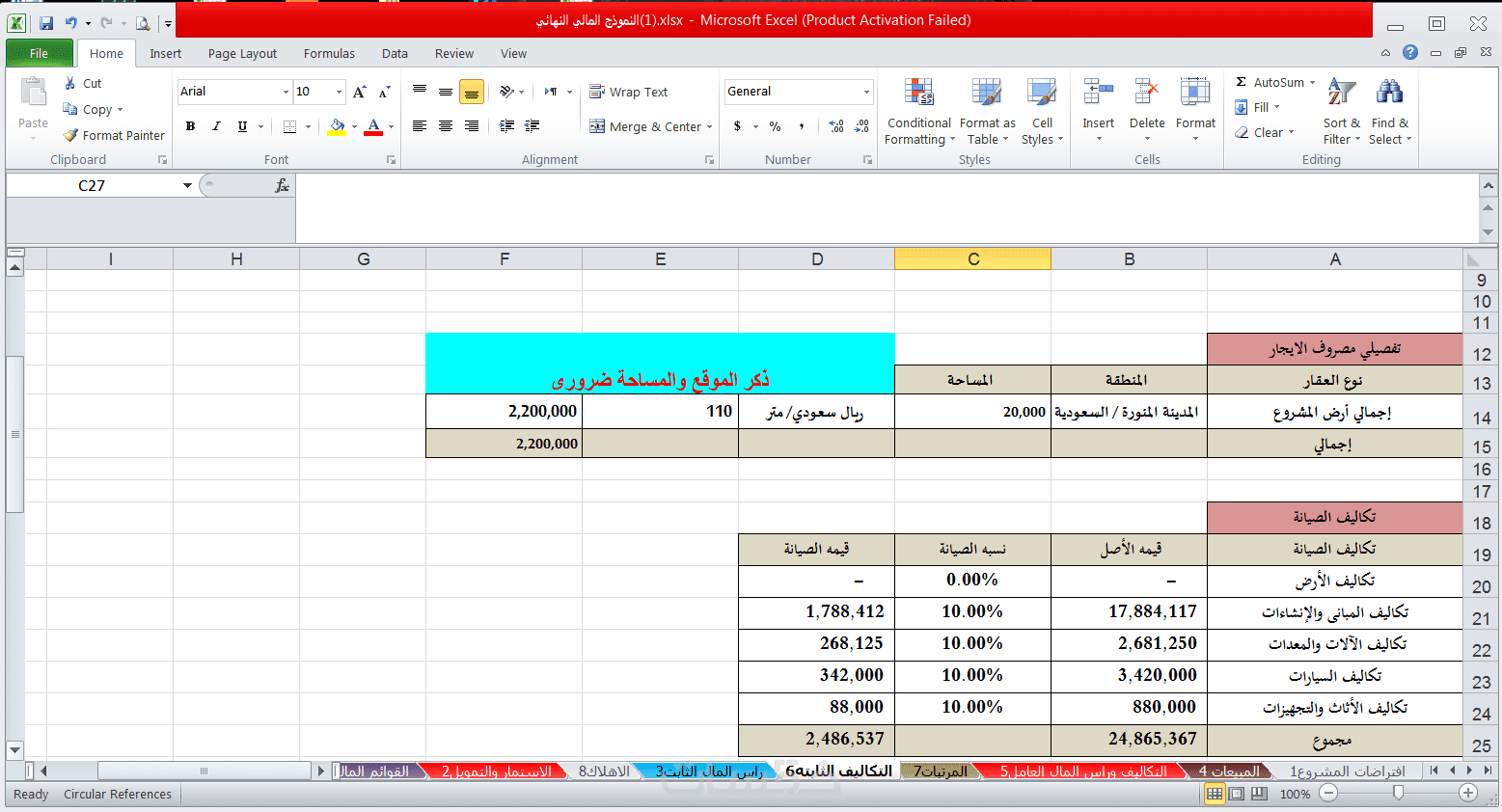The image size is (1502, 812).
Task: Select the Format Painter tool
Action: point(114,135)
